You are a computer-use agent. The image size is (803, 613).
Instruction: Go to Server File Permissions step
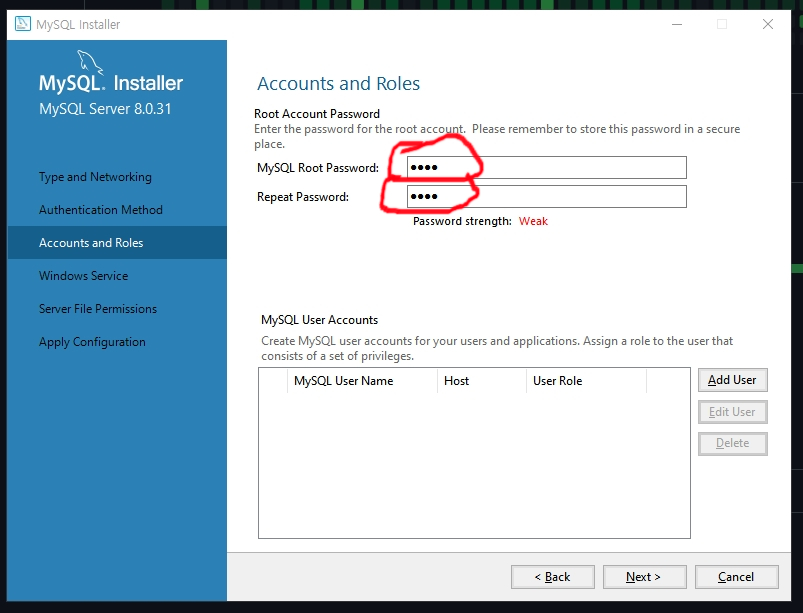[98, 309]
